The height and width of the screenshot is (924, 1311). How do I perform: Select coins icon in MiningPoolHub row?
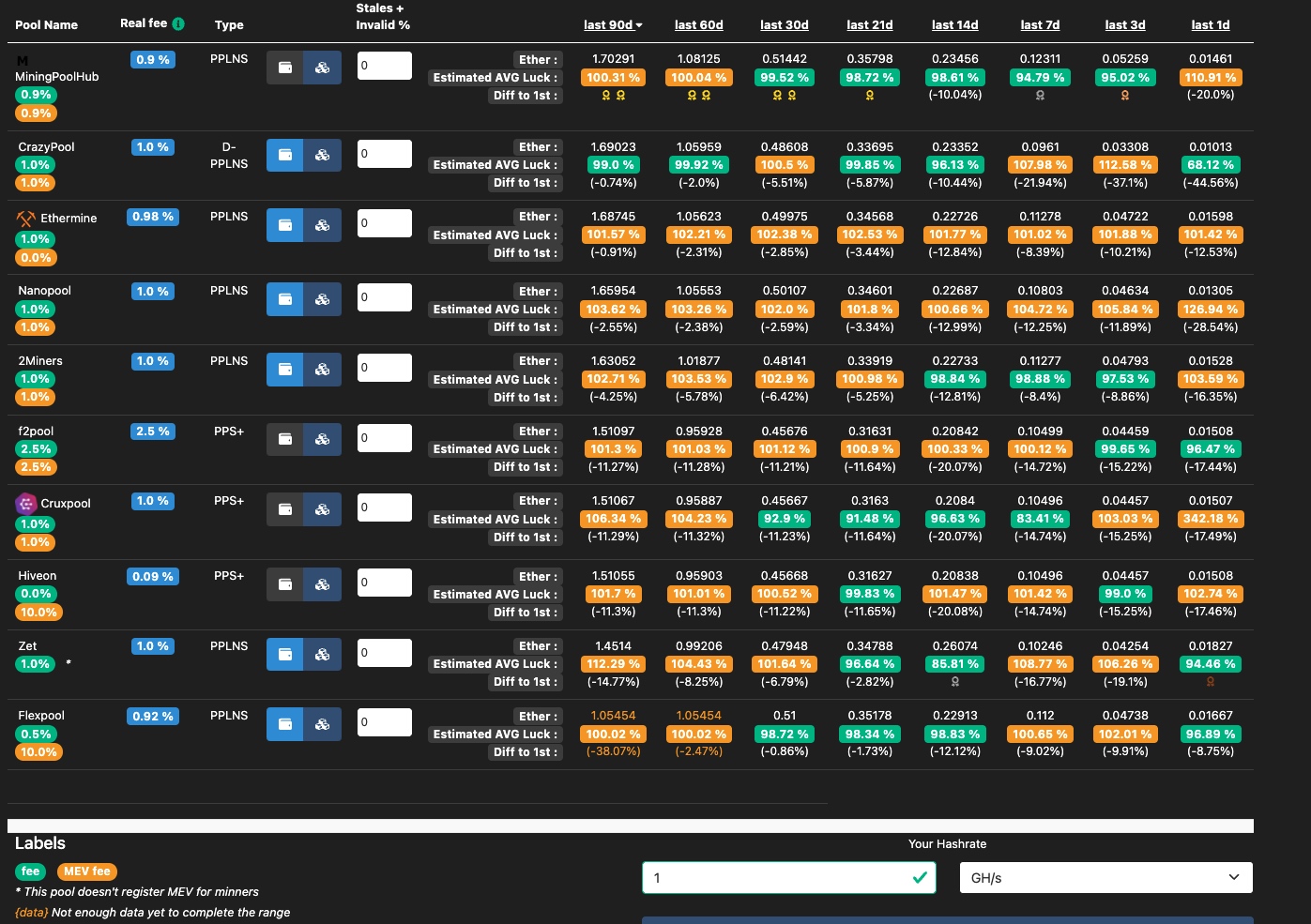coord(322,68)
